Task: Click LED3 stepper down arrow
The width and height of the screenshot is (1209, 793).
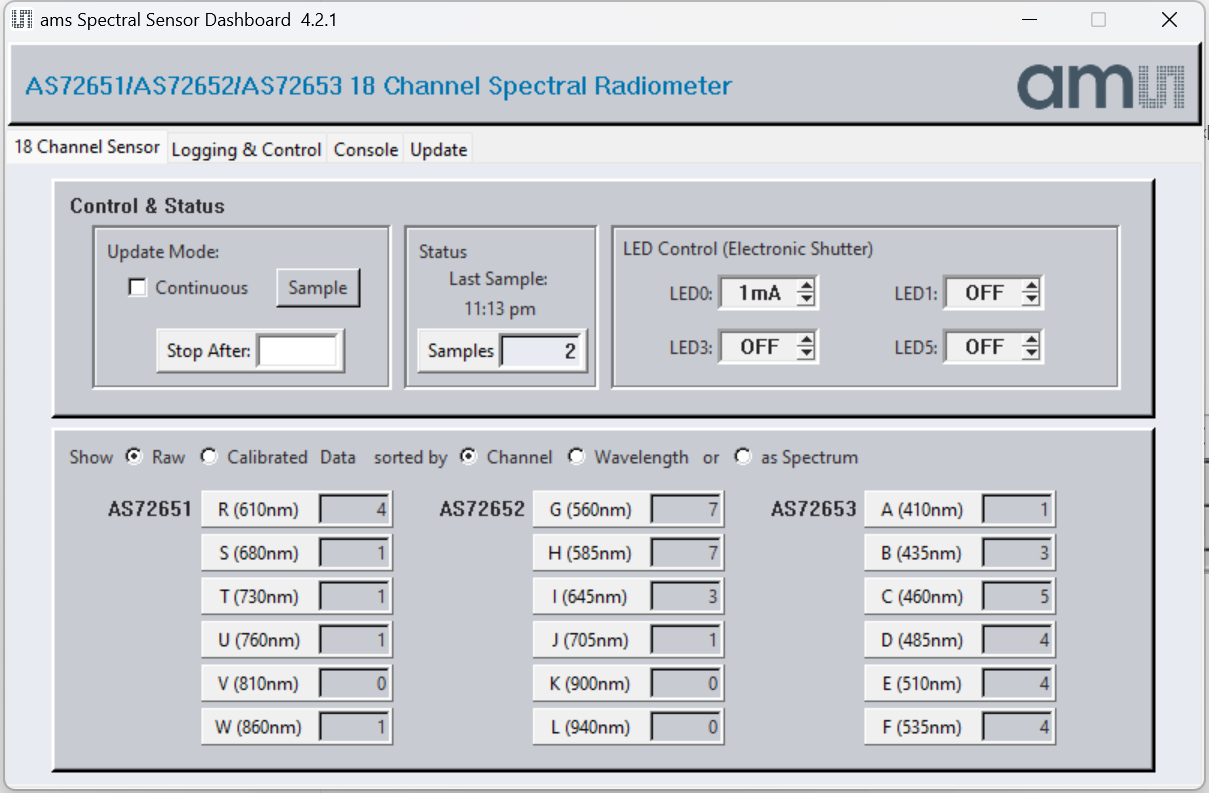Action: 806,353
